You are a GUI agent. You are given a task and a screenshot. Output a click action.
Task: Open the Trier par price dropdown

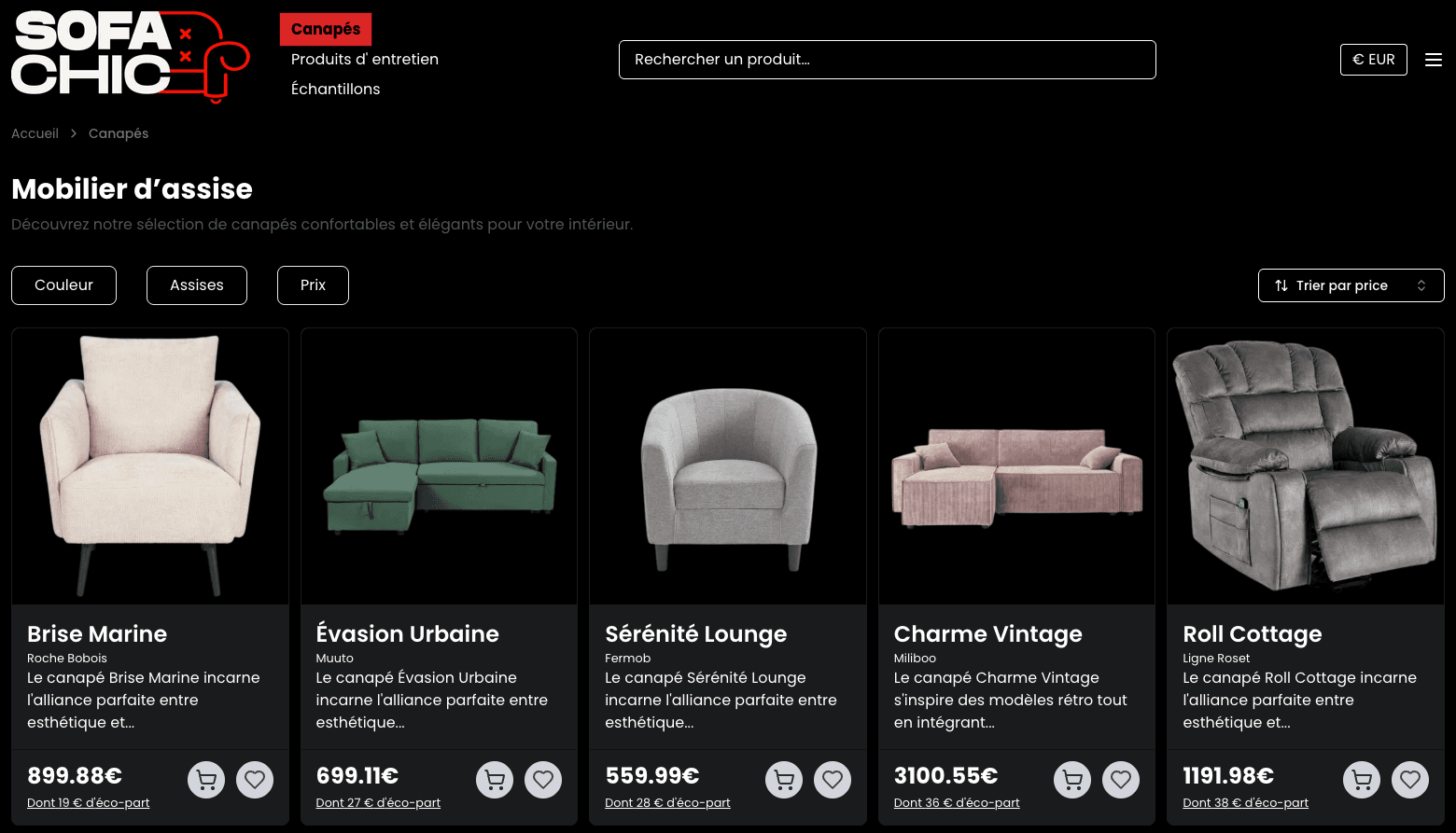pyautogui.click(x=1351, y=285)
